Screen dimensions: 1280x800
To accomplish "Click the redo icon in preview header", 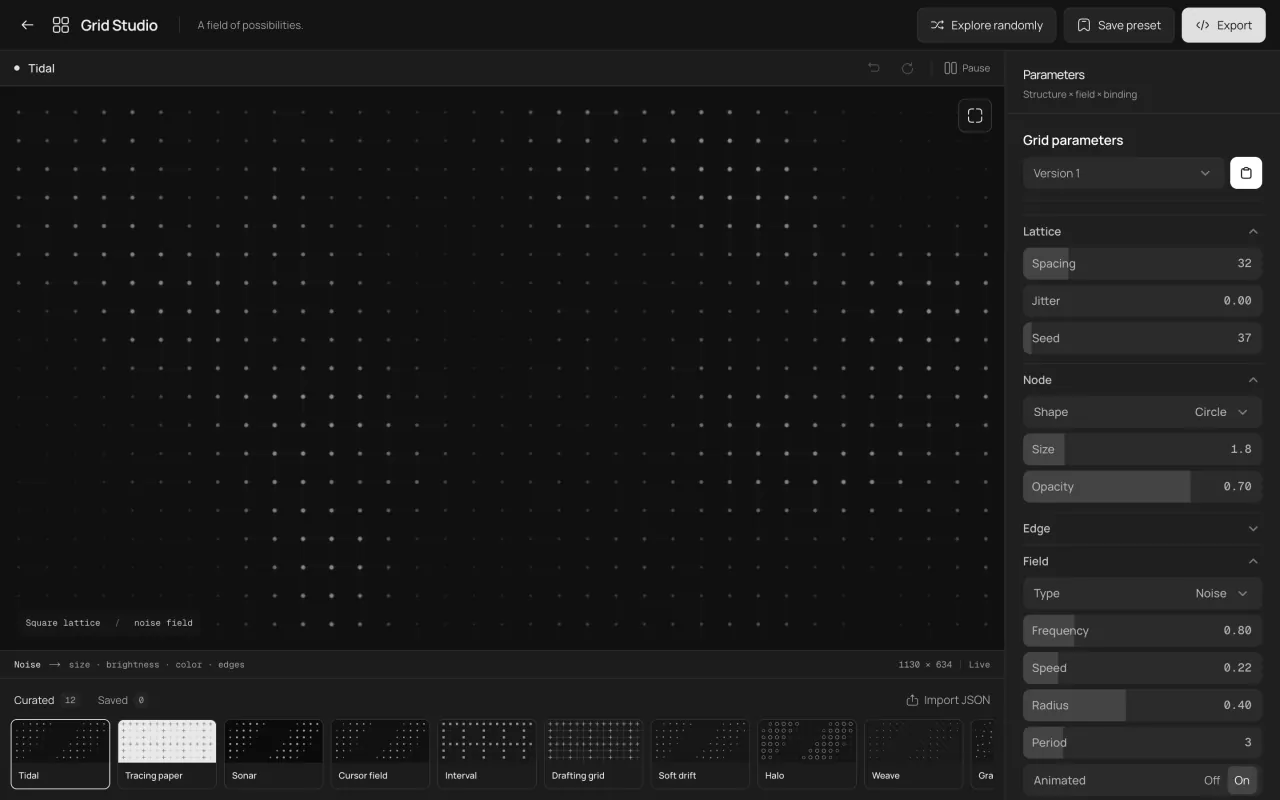I will tap(908, 68).
